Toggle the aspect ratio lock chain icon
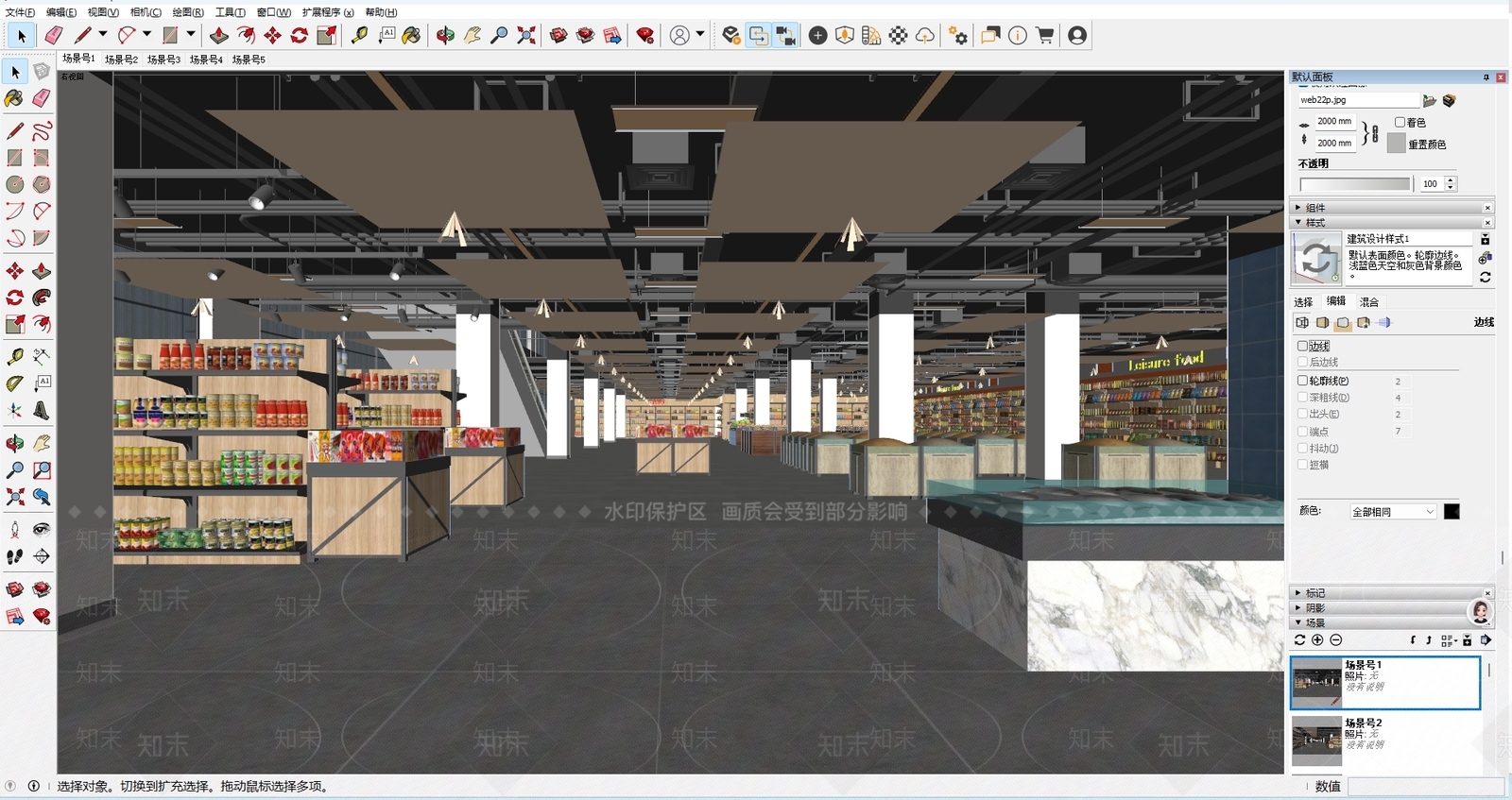 (1374, 133)
